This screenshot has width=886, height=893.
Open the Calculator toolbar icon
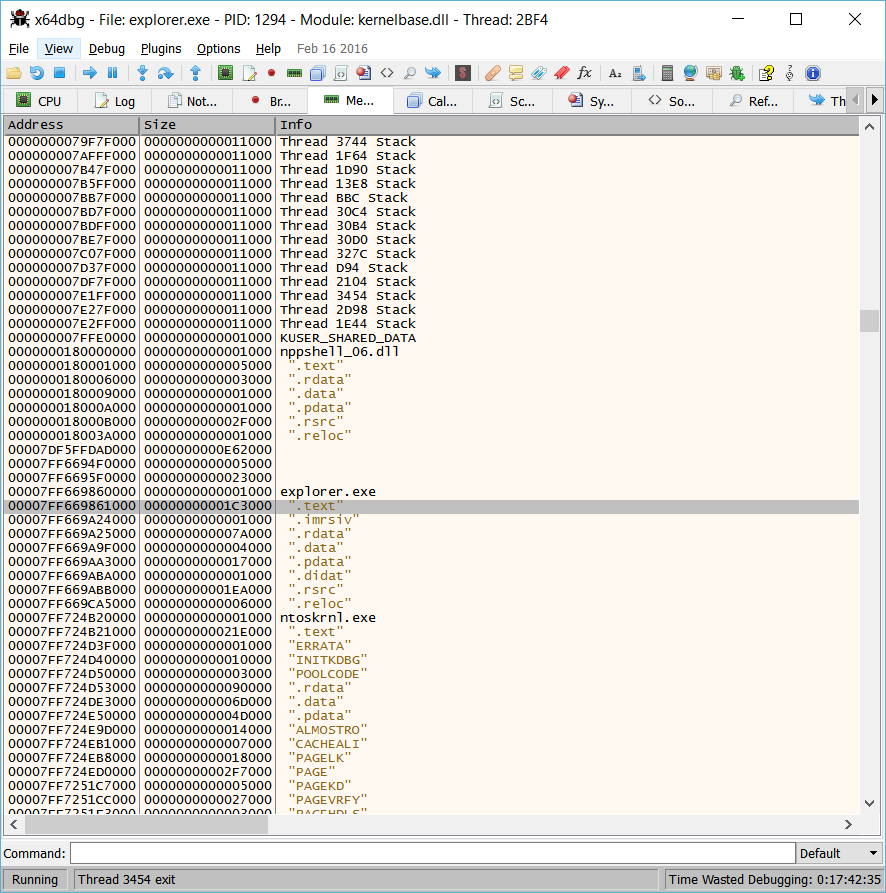click(667, 73)
